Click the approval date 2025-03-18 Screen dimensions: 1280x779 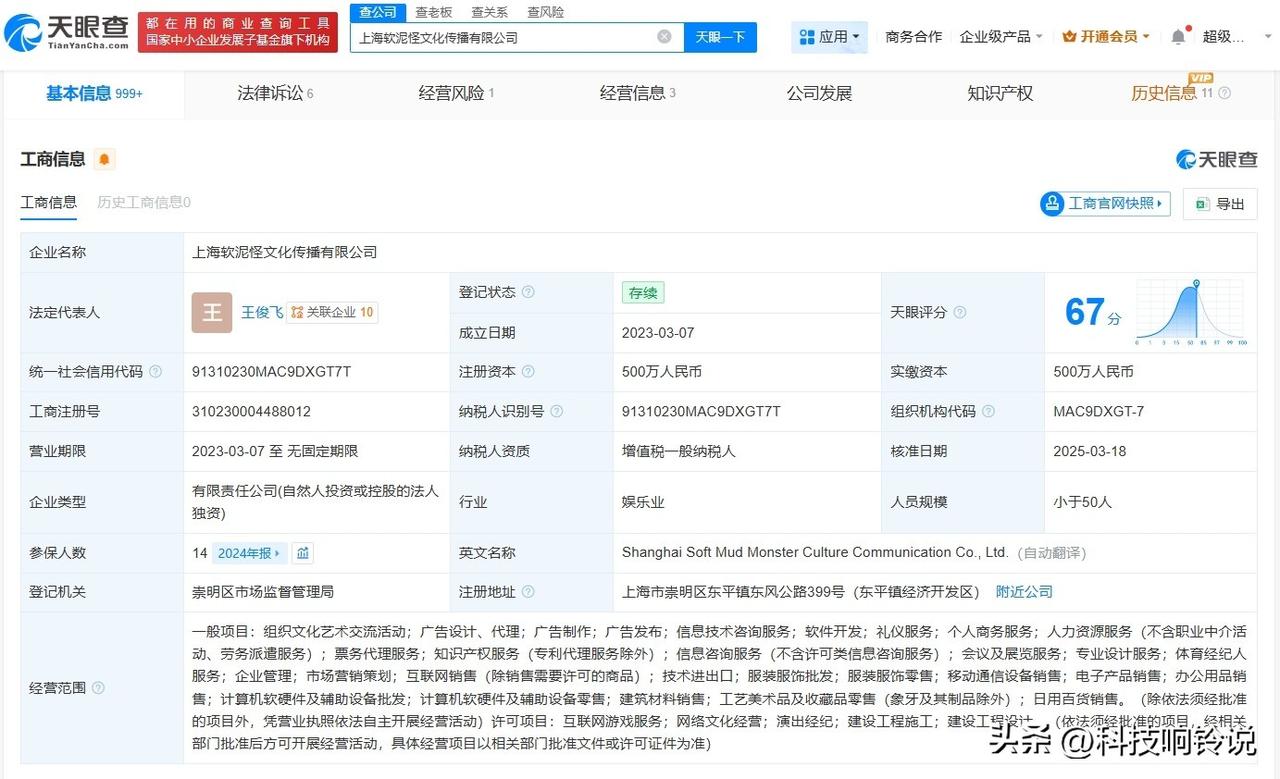tap(1090, 451)
